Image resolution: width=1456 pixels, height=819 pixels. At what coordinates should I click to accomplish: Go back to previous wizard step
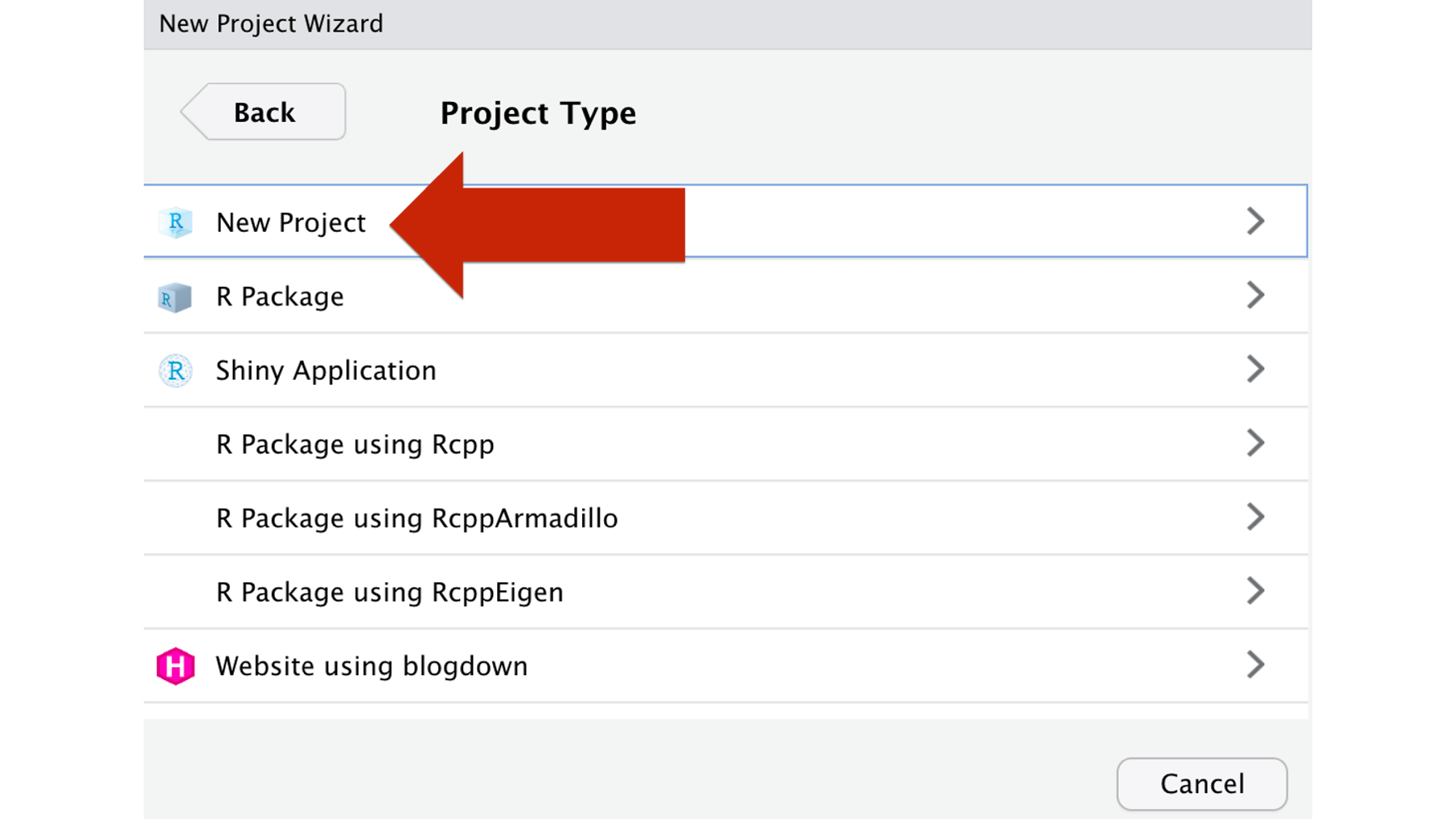pos(264,112)
